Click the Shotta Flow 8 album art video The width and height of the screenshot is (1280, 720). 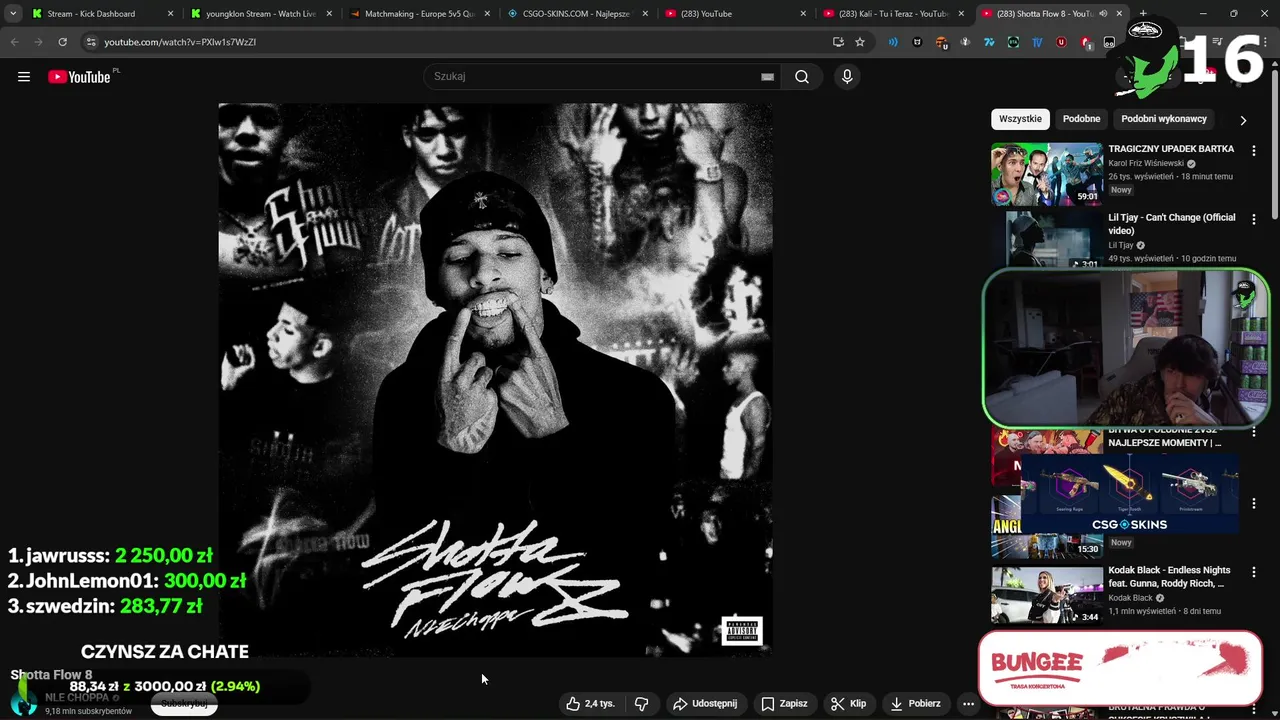pyautogui.click(x=496, y=380)
